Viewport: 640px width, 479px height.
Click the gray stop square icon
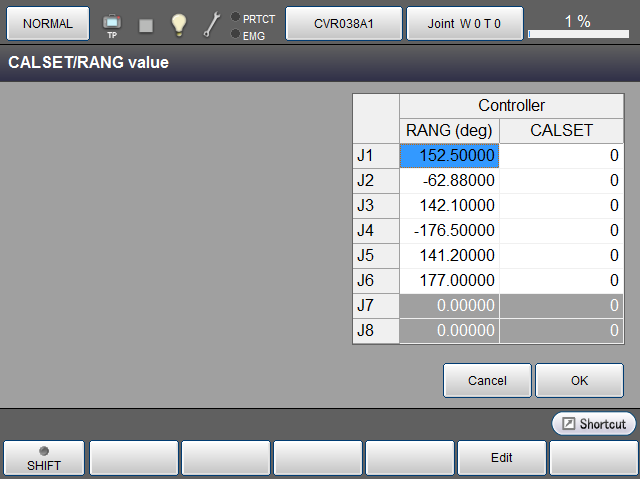click(x=146, y=24)
